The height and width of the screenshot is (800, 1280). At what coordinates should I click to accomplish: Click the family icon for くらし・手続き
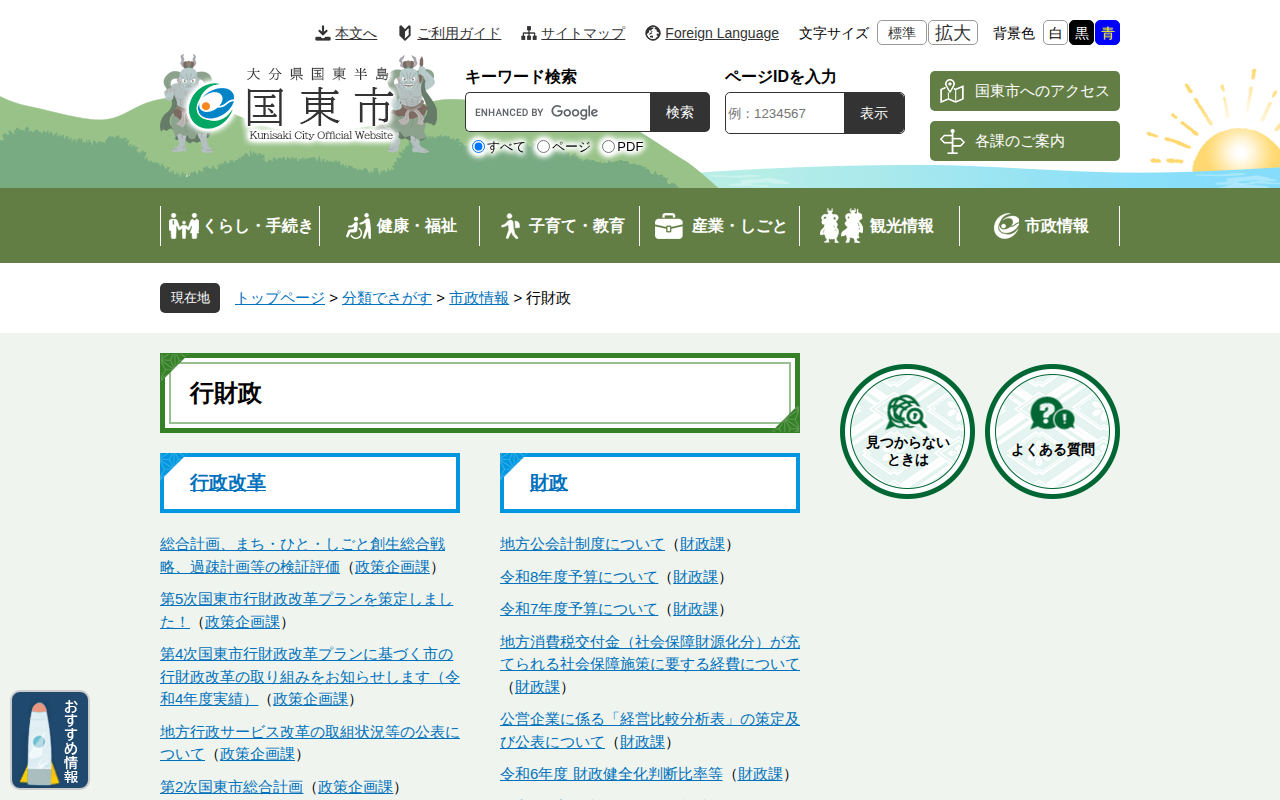[184, 226]
